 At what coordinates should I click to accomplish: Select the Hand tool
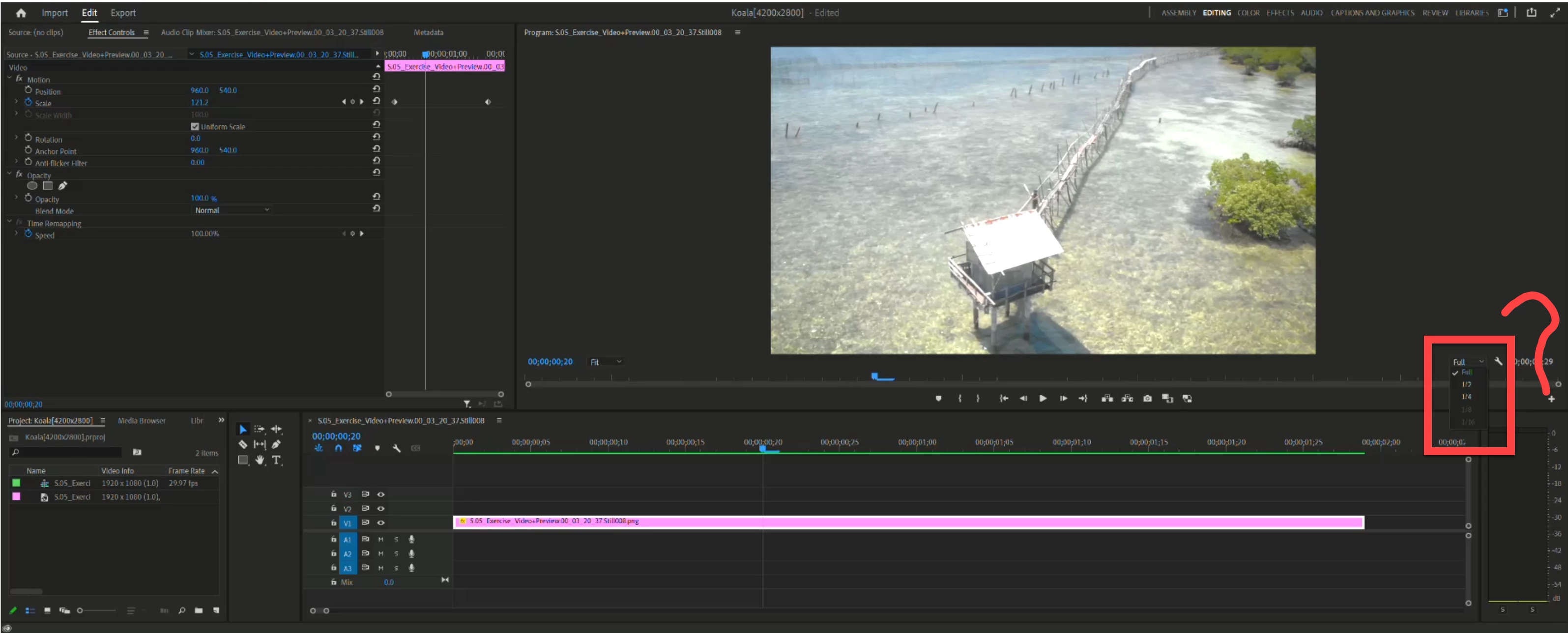pyautogui.click(x=260, y=460)
